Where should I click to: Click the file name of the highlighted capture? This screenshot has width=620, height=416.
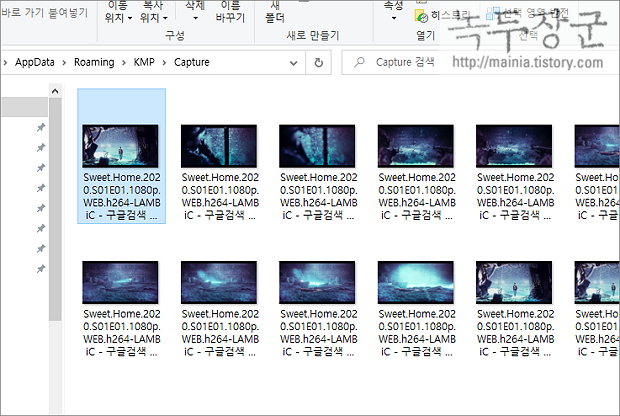tap(122, 196)
